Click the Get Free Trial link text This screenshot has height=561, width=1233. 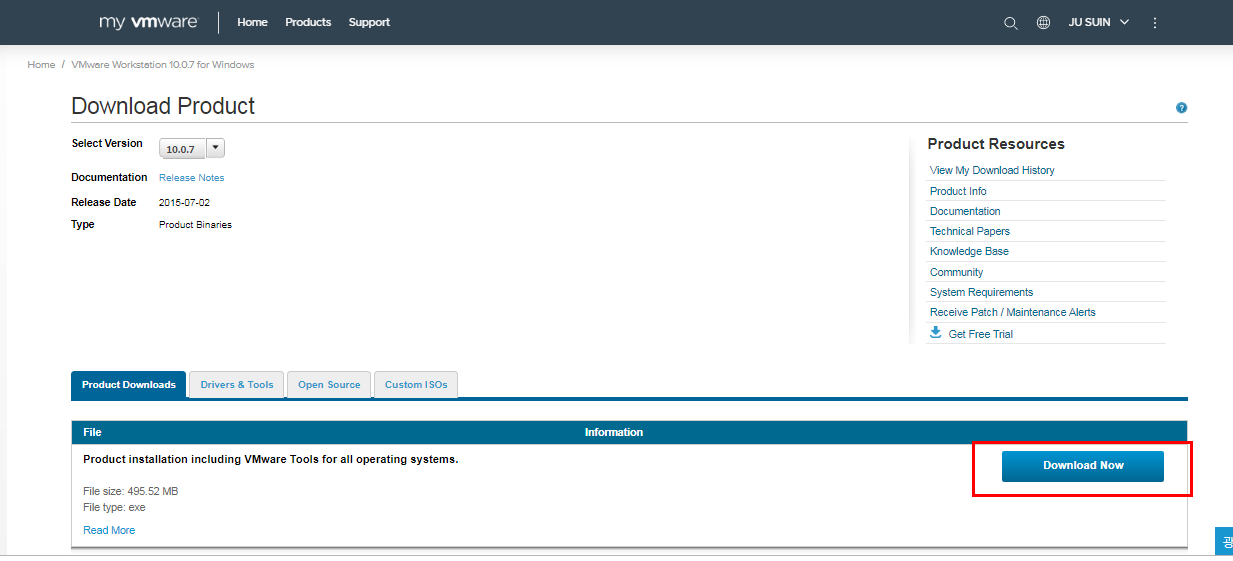[981, 334]
